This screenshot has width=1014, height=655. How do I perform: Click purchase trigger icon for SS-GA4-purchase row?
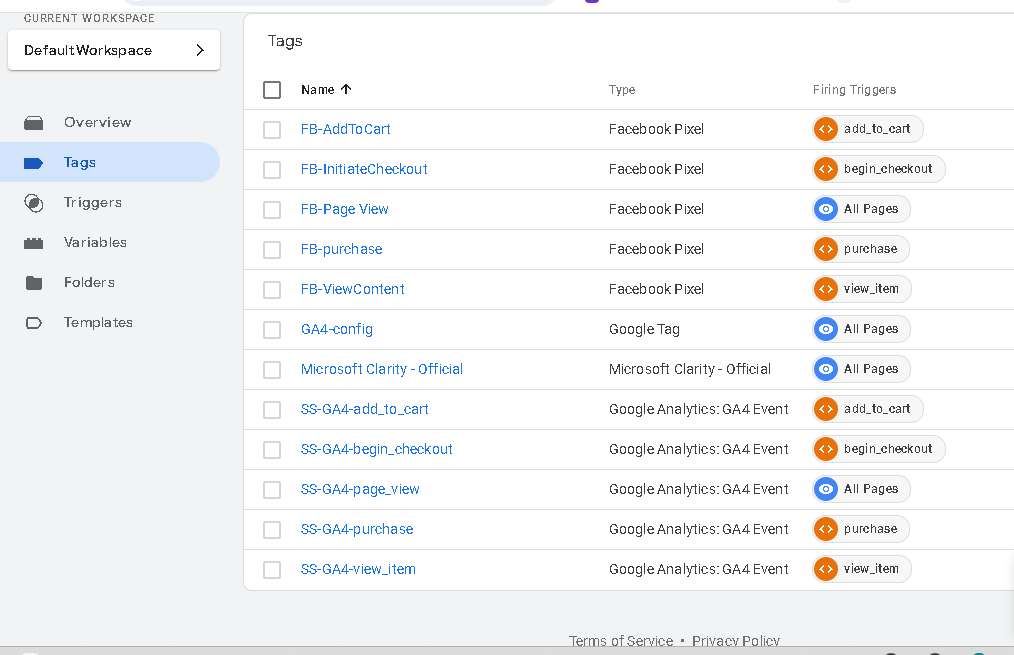pos(826,529)
